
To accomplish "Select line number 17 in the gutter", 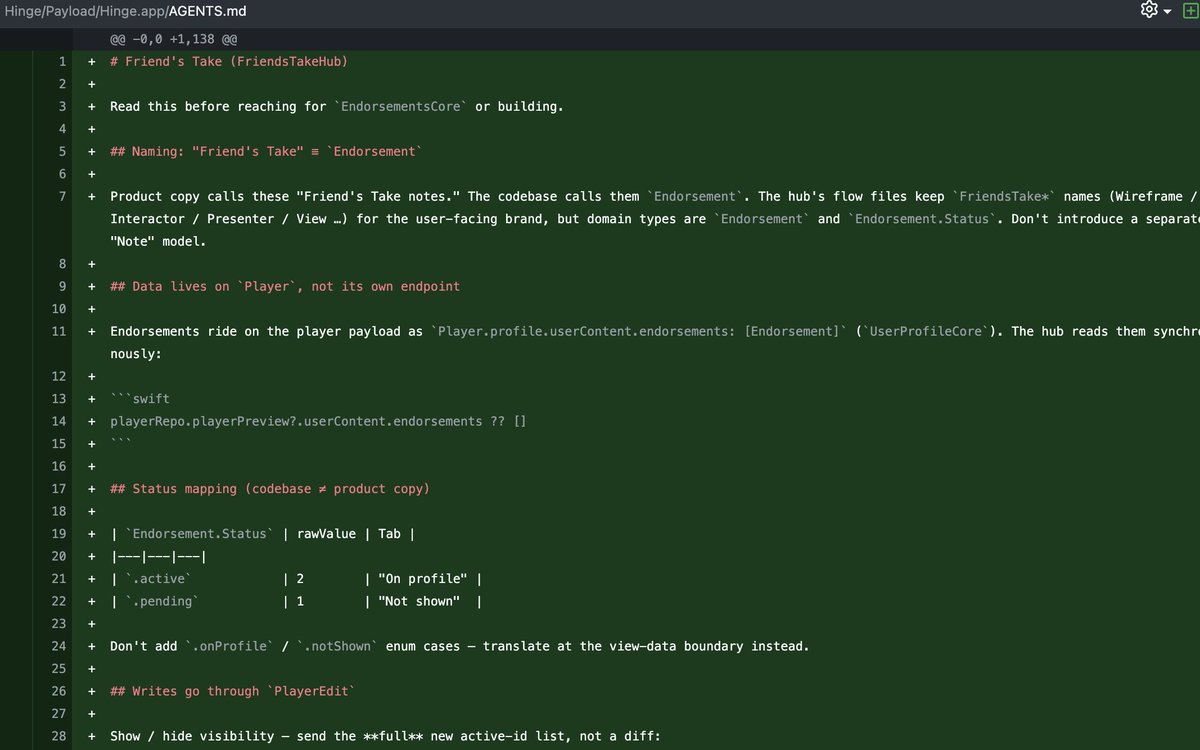I will [60, 488].
